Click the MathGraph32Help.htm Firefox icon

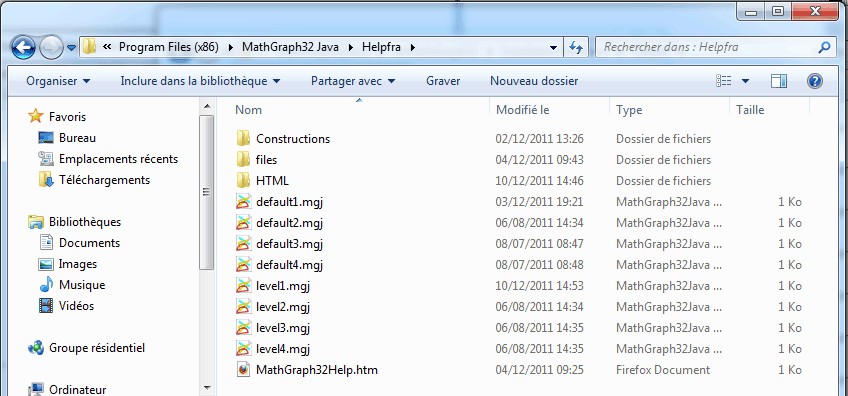click(244, 370)
